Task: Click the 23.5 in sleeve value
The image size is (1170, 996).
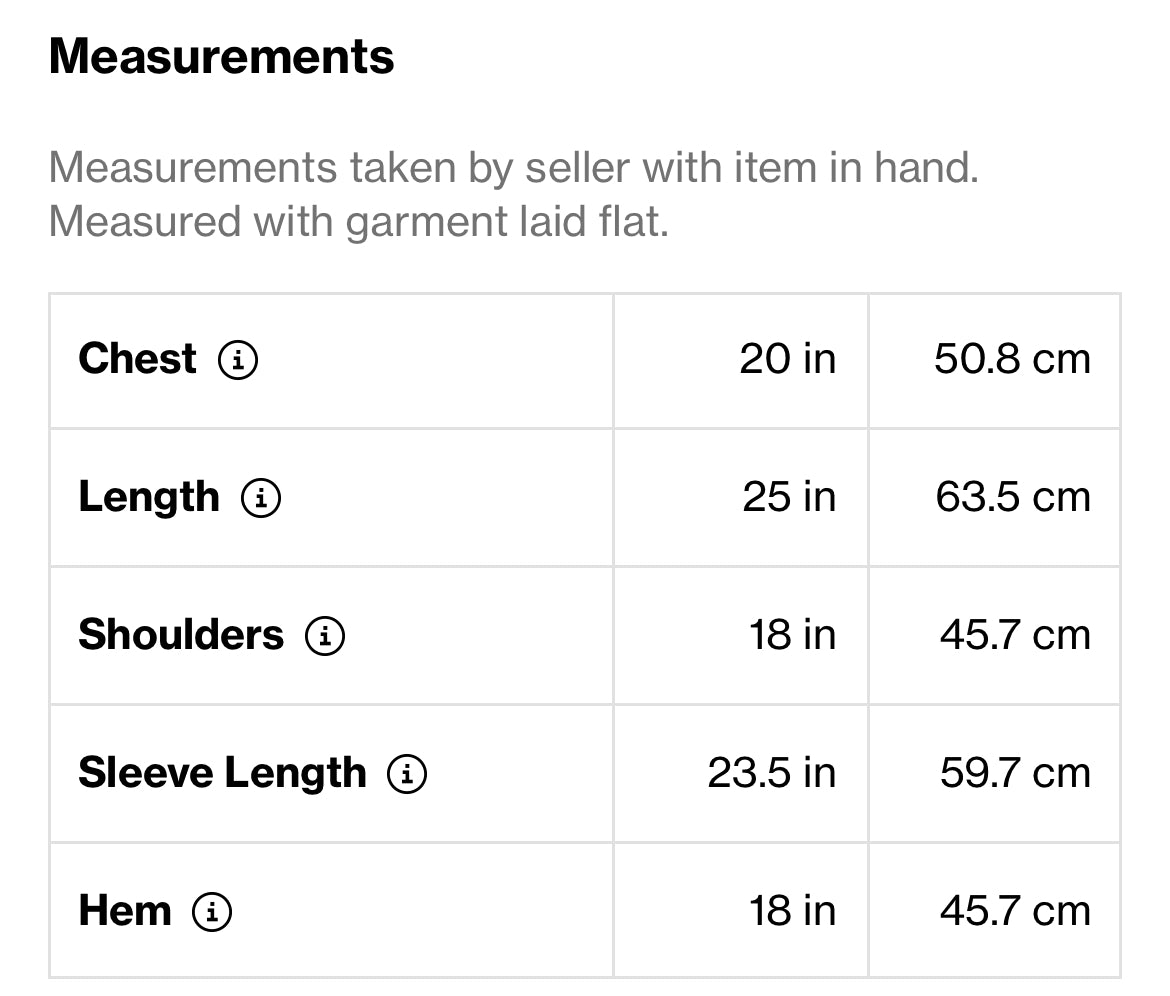Action: 771,773
